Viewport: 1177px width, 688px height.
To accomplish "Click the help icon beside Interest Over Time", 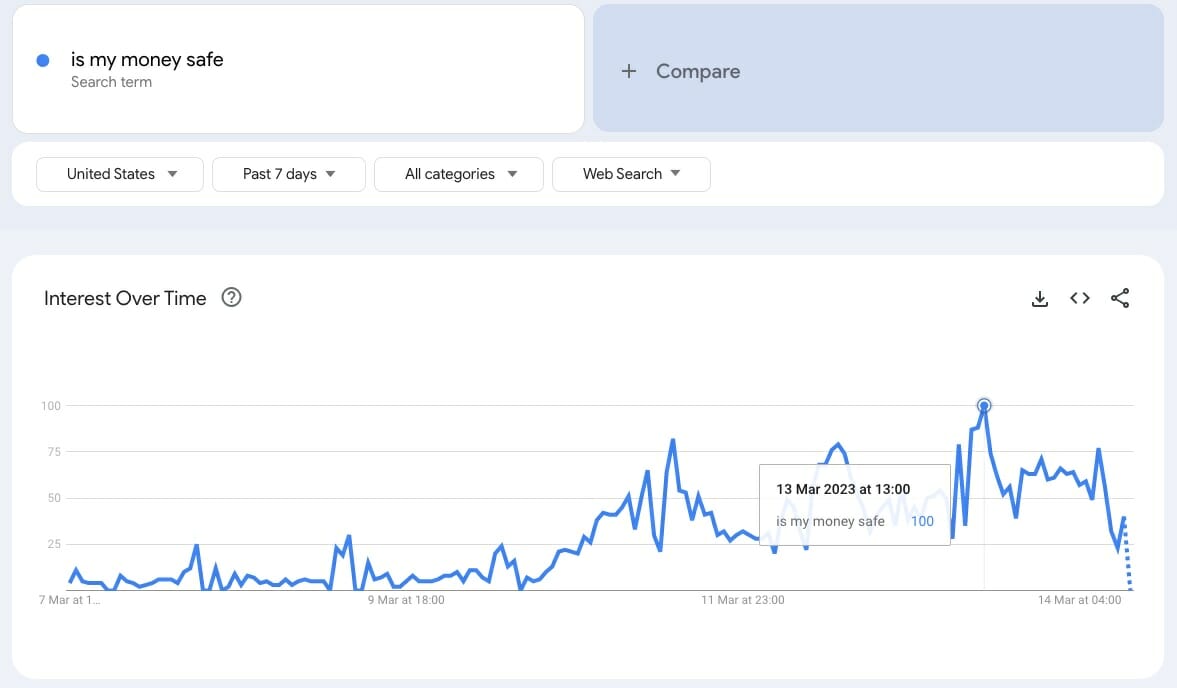I will [231, 298].
